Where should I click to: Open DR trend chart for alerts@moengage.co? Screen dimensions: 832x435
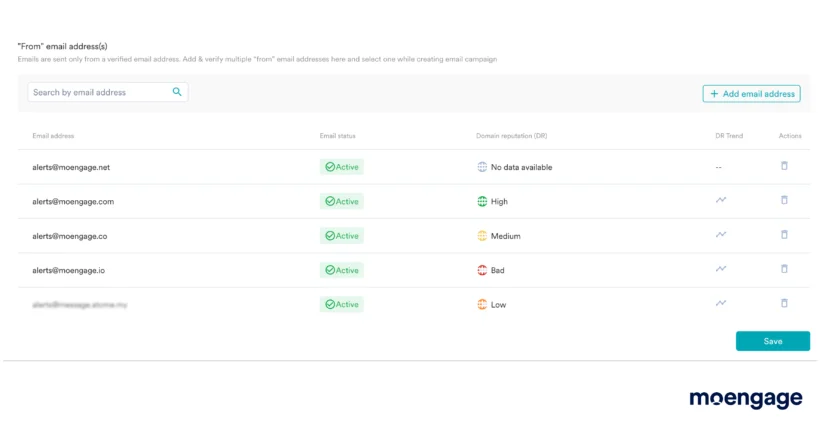point(721,234)
